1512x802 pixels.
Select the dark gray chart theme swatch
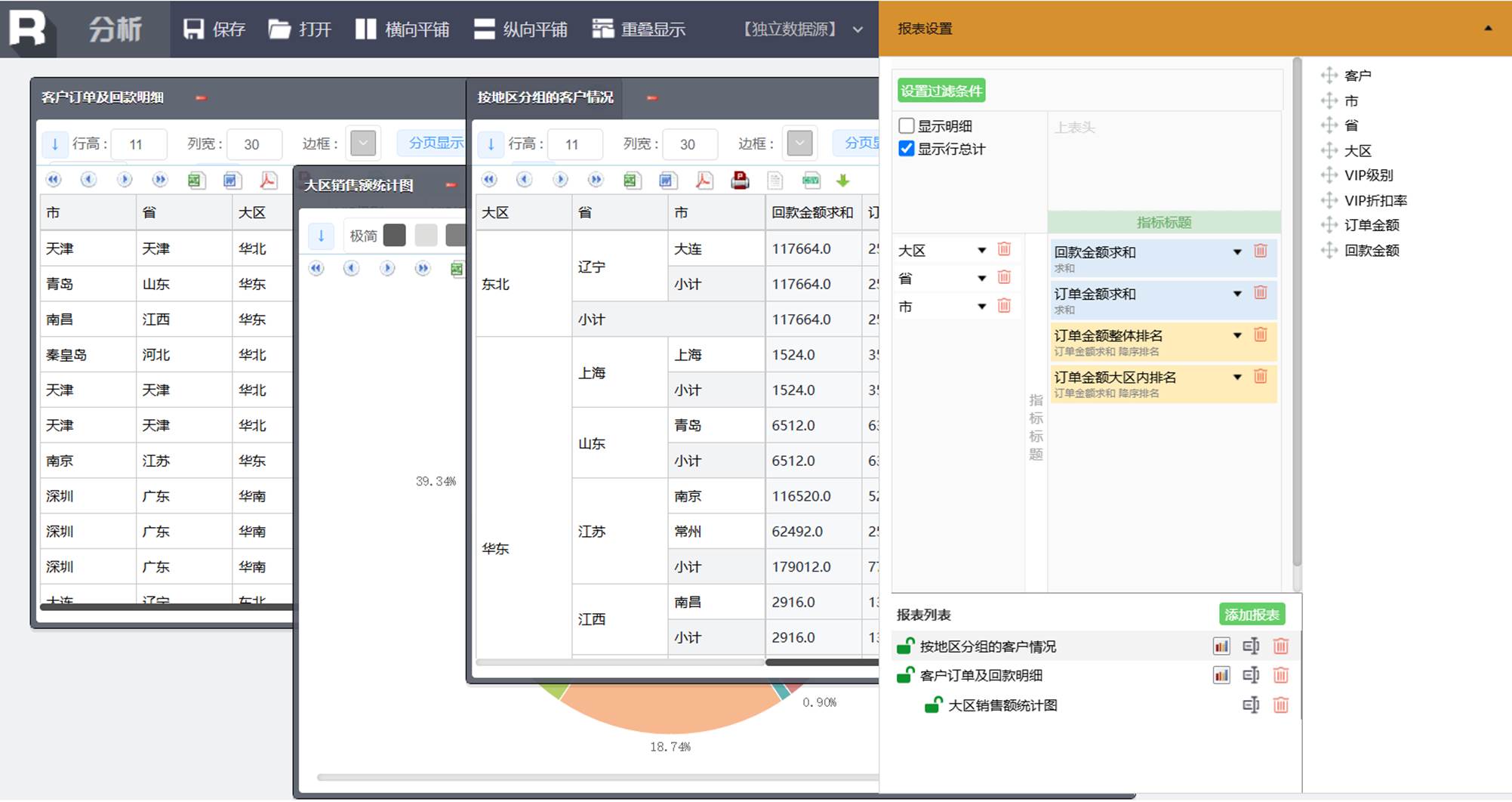395,236
